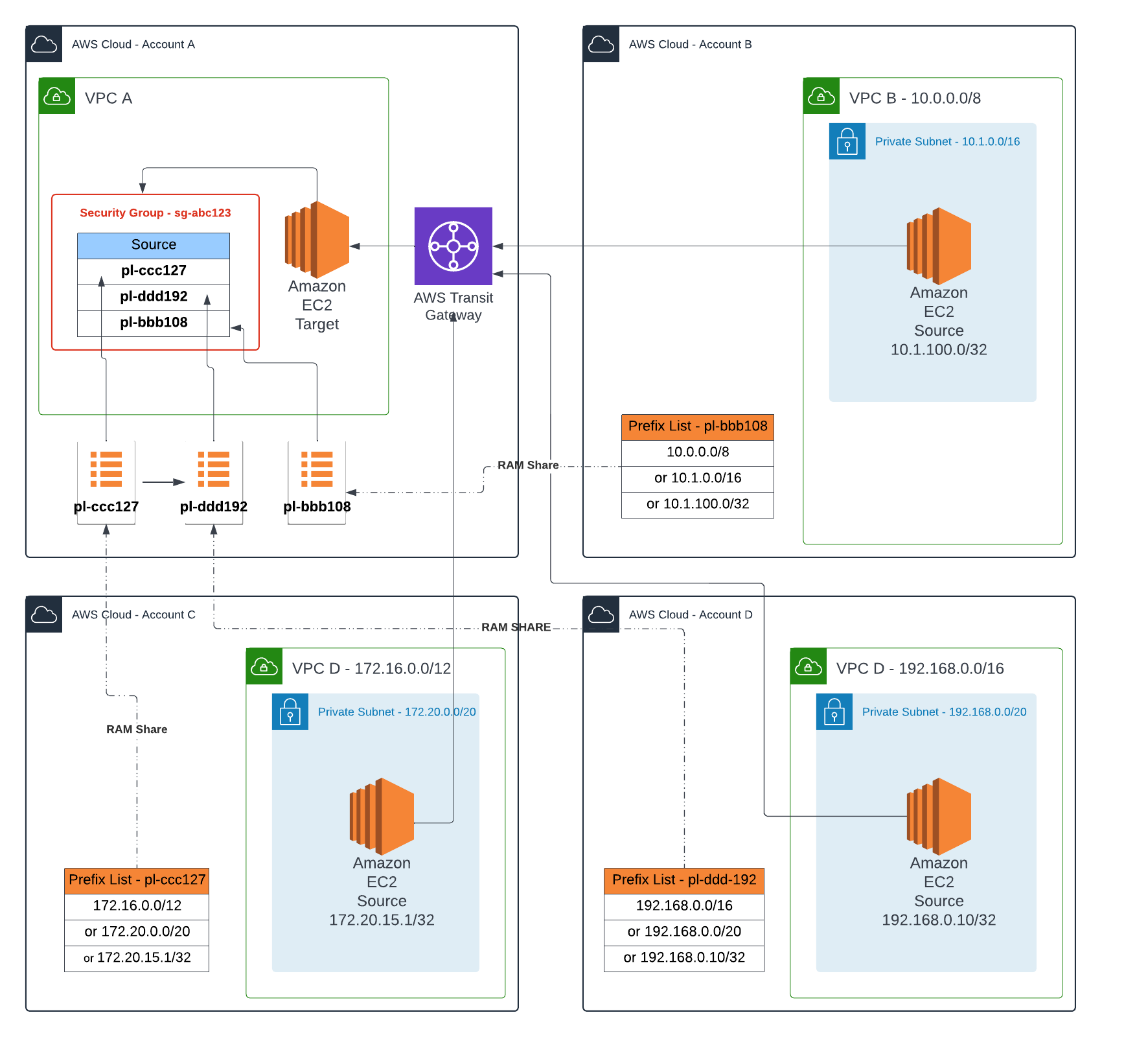This screenshot has width=1148, height=1037.
Task: Click the 'VPC D - 192.168.0.0/16' label
Action: tap(920, 668)
